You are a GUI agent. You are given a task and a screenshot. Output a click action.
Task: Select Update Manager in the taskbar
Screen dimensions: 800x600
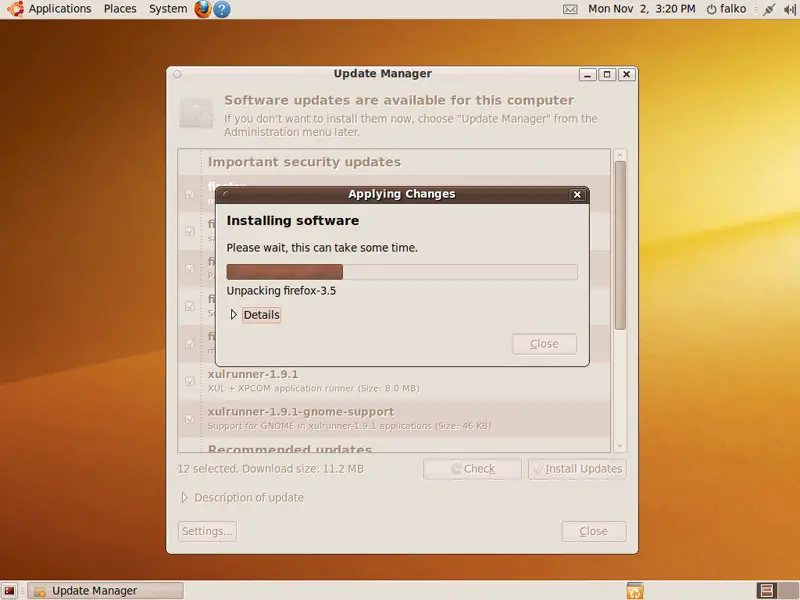pos(105,591)
